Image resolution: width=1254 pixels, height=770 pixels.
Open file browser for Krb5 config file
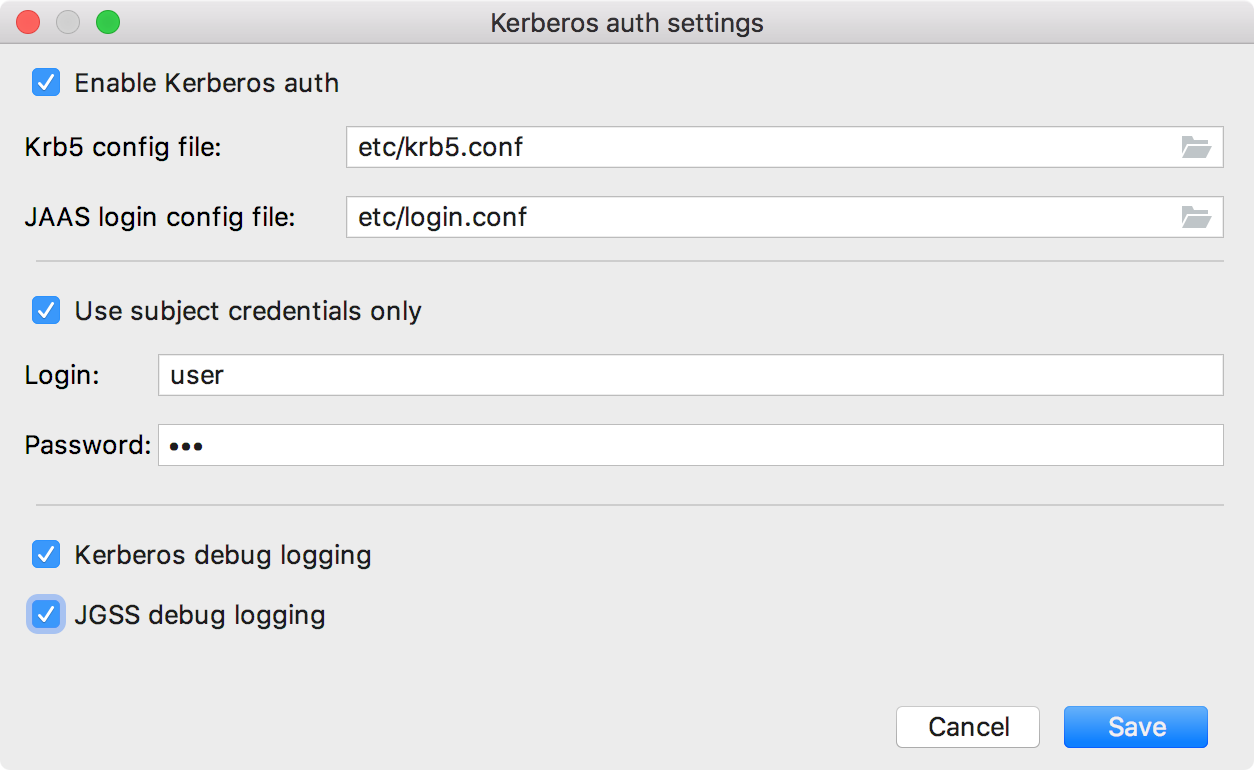coord(1199,147)
